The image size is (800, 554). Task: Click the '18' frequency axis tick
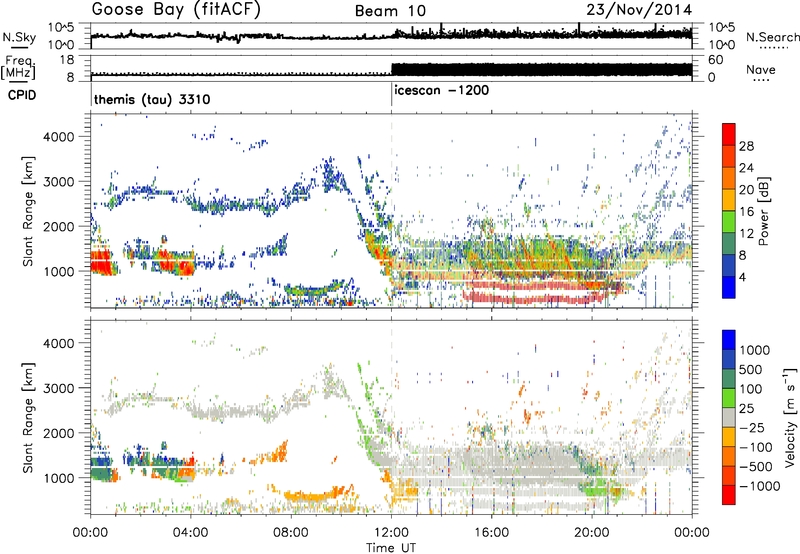(x=67, y=59)
